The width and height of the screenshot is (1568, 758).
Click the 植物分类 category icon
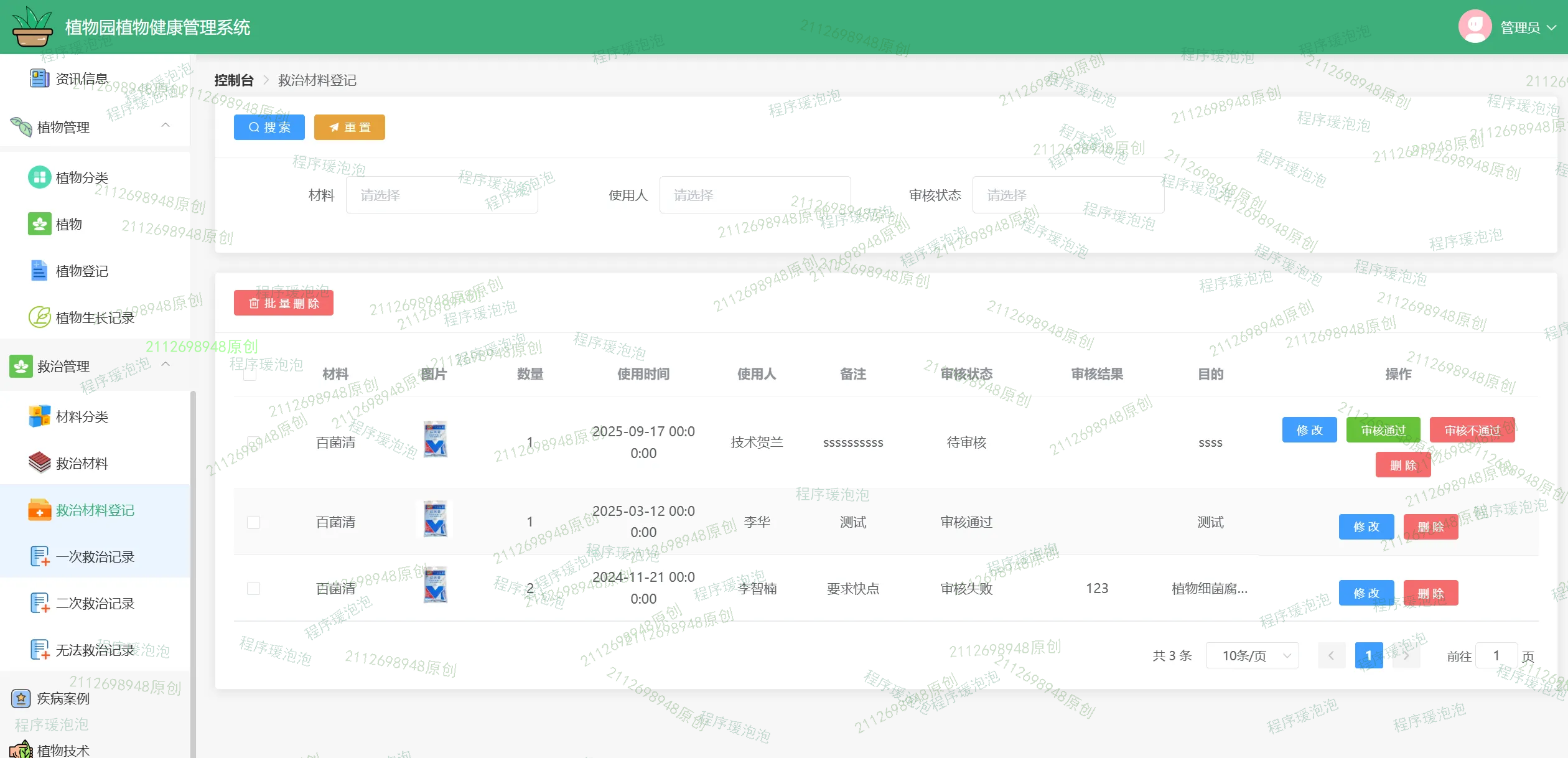39,177
